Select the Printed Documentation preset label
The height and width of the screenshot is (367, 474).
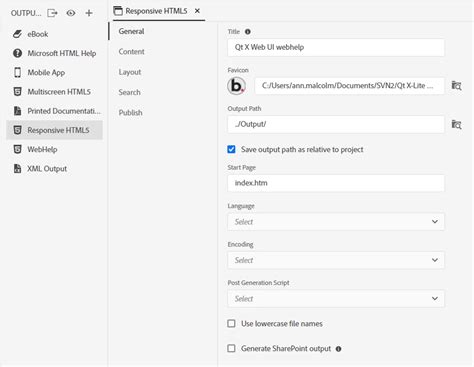point(64,111)
